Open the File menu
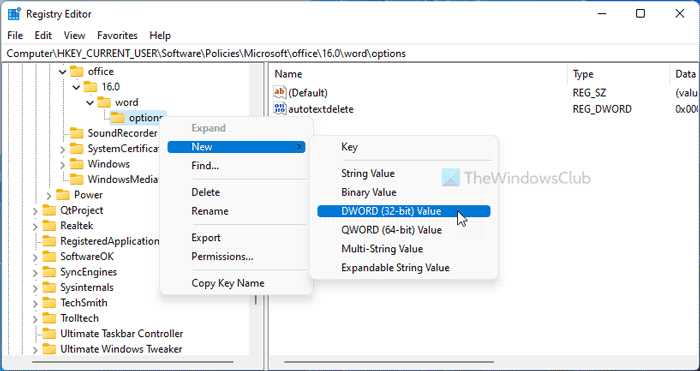 [15, 35]
